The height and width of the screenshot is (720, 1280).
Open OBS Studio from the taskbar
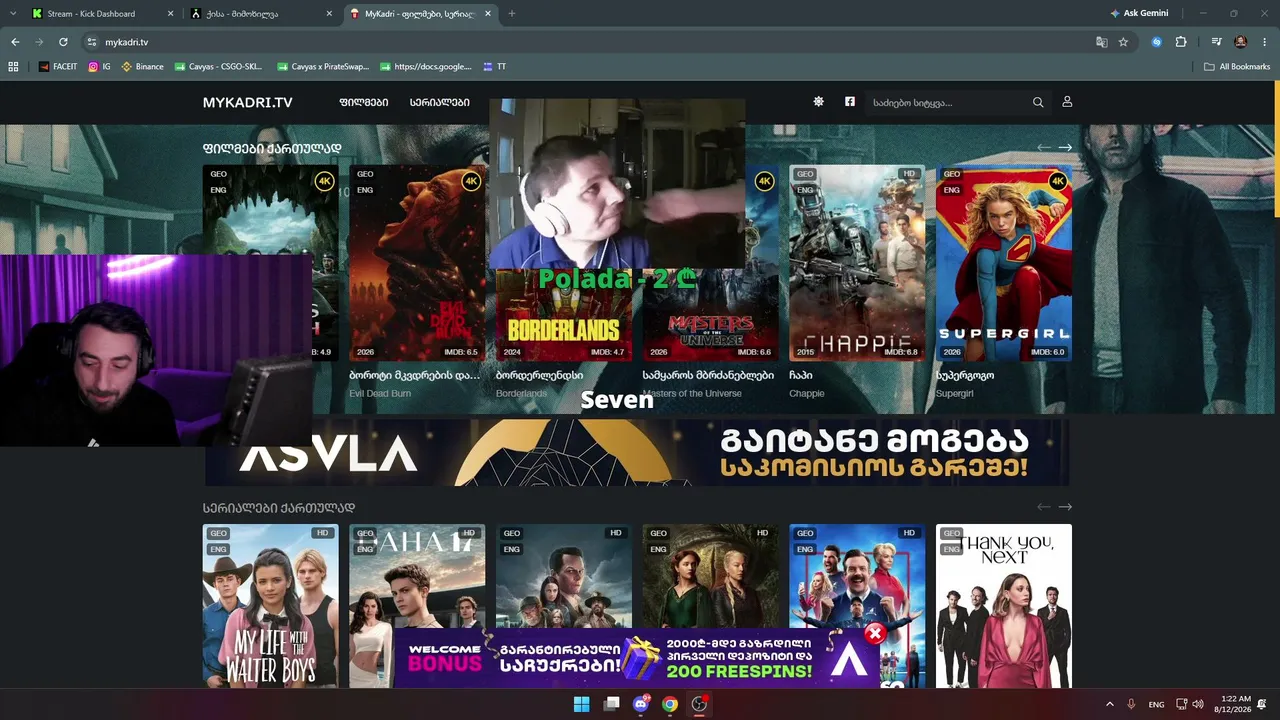tap(699, 704)
